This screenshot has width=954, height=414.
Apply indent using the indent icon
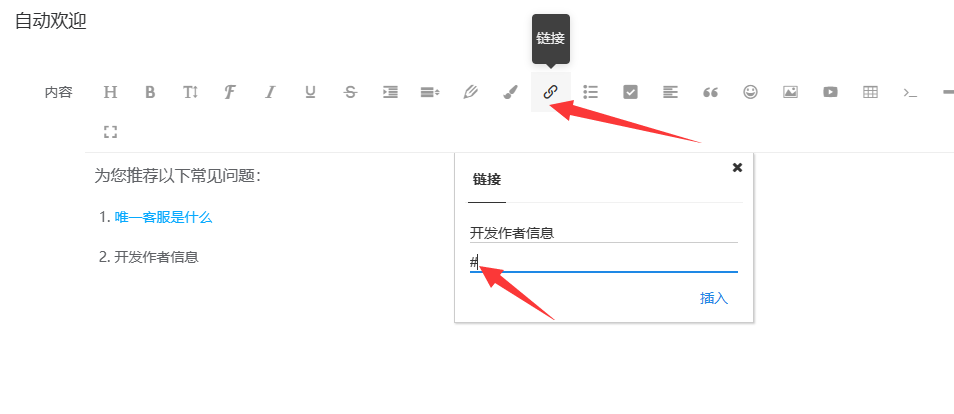[x=390, y=92]
